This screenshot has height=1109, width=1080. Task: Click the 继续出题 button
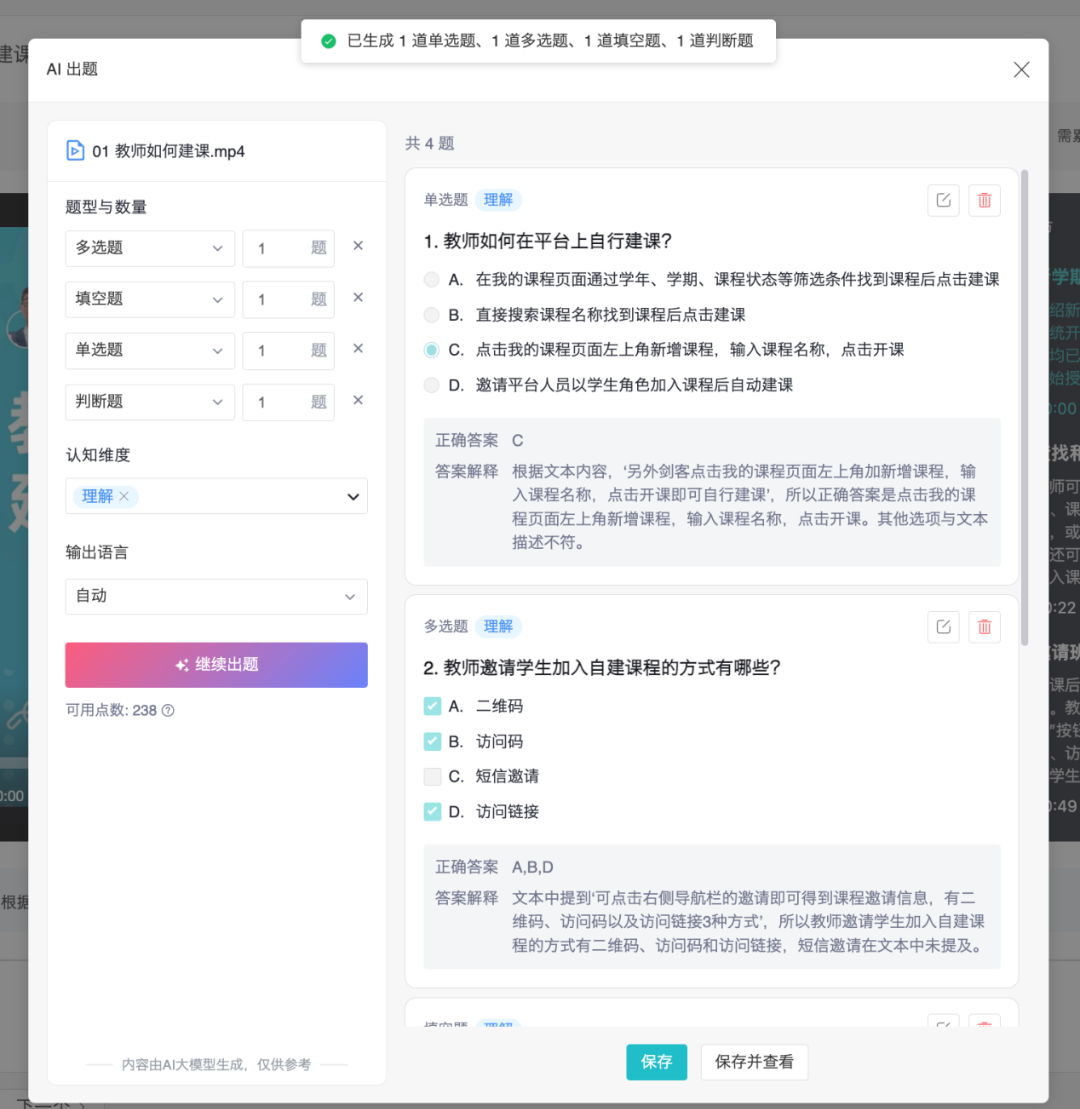(216, 665)
